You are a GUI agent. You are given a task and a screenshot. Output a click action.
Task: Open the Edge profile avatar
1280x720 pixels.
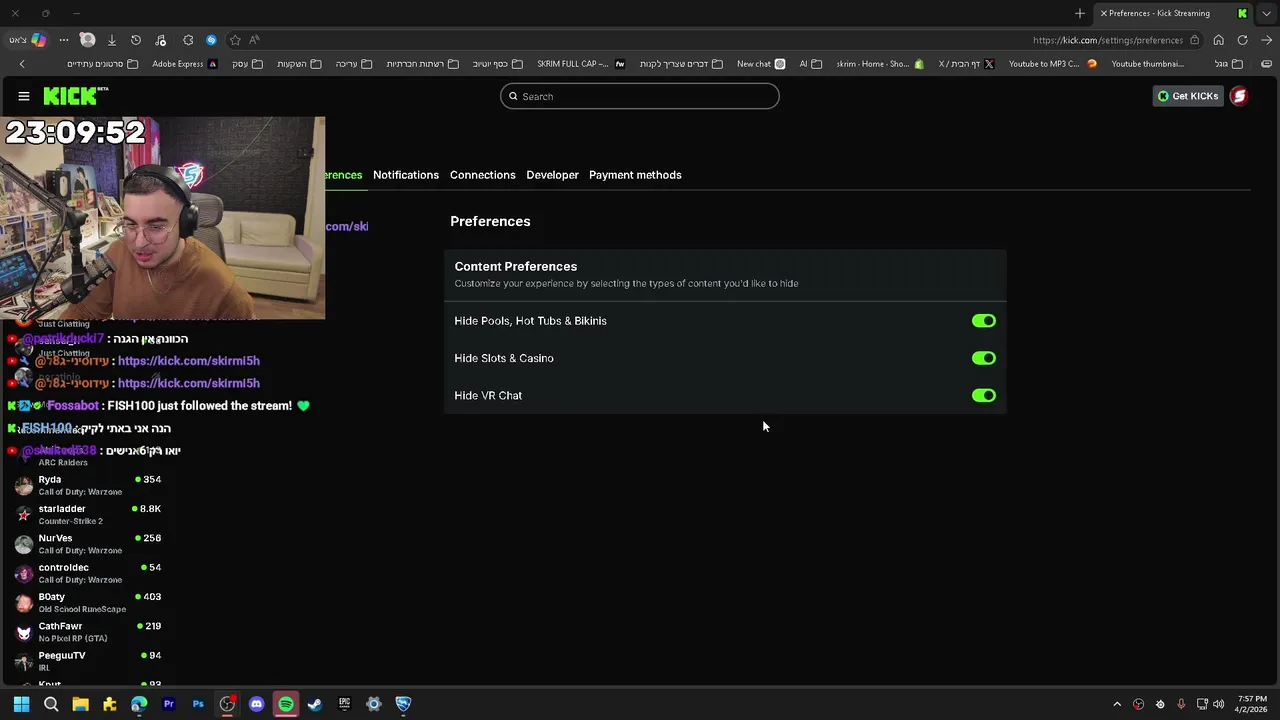[x=87, y=40]
